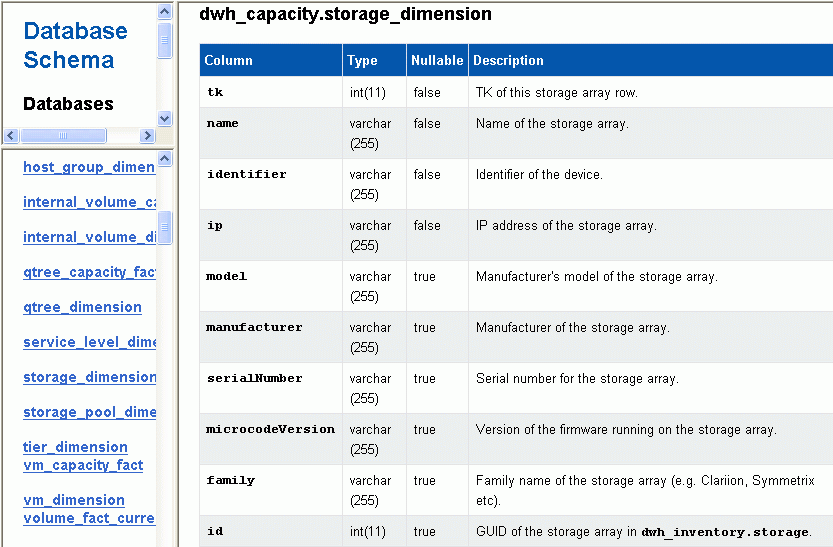Click the top frame's scroll down arrow
833x547 pixels.
(165, 119)
